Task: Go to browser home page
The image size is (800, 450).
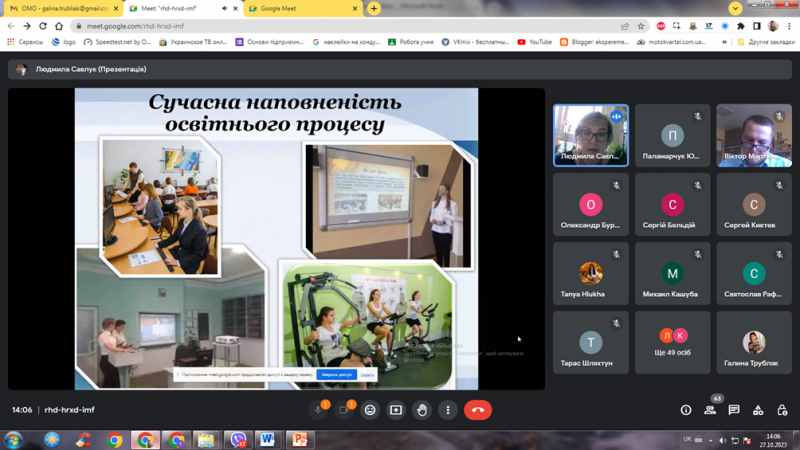Action: click(x=59, y=26)
